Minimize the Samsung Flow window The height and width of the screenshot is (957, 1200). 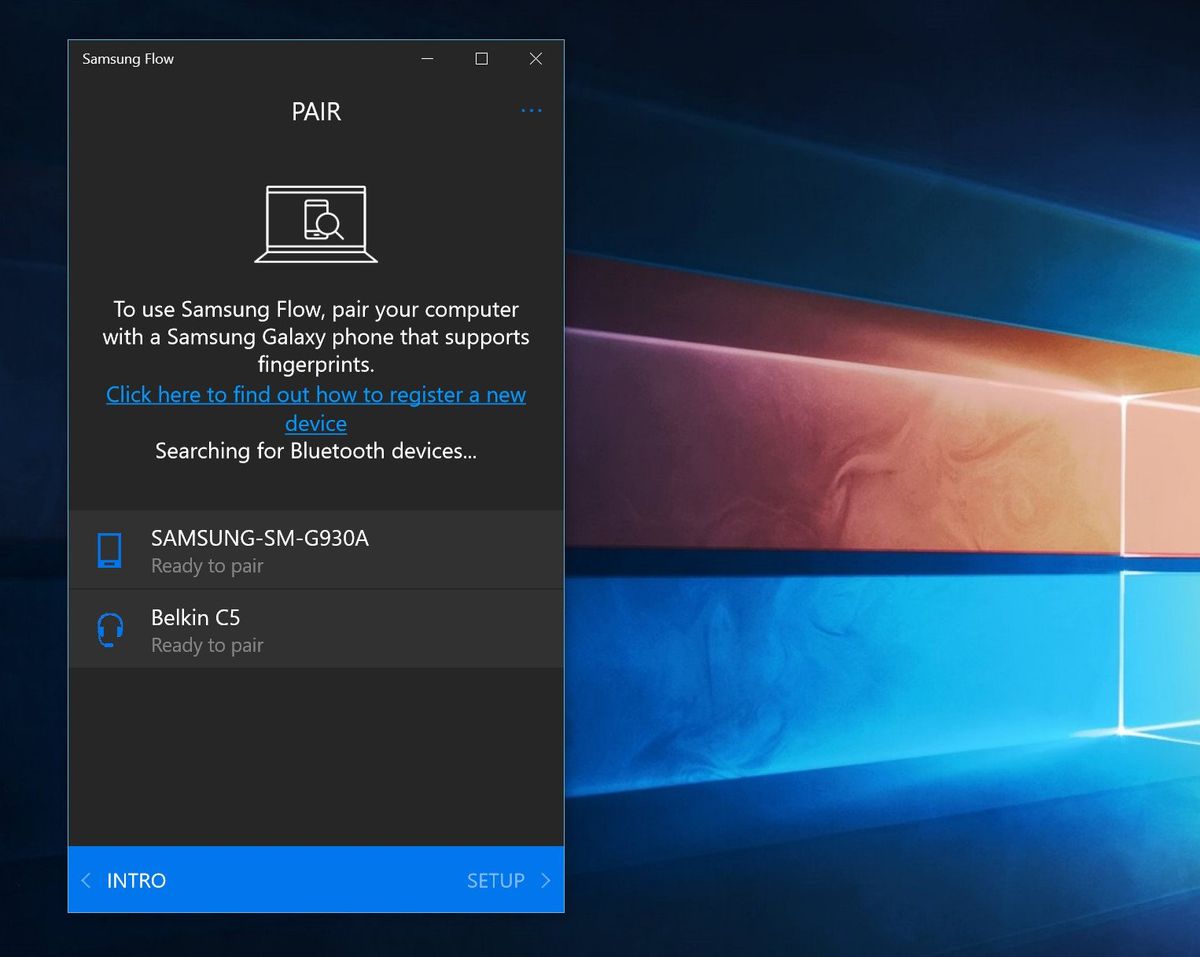coord(428,59)
